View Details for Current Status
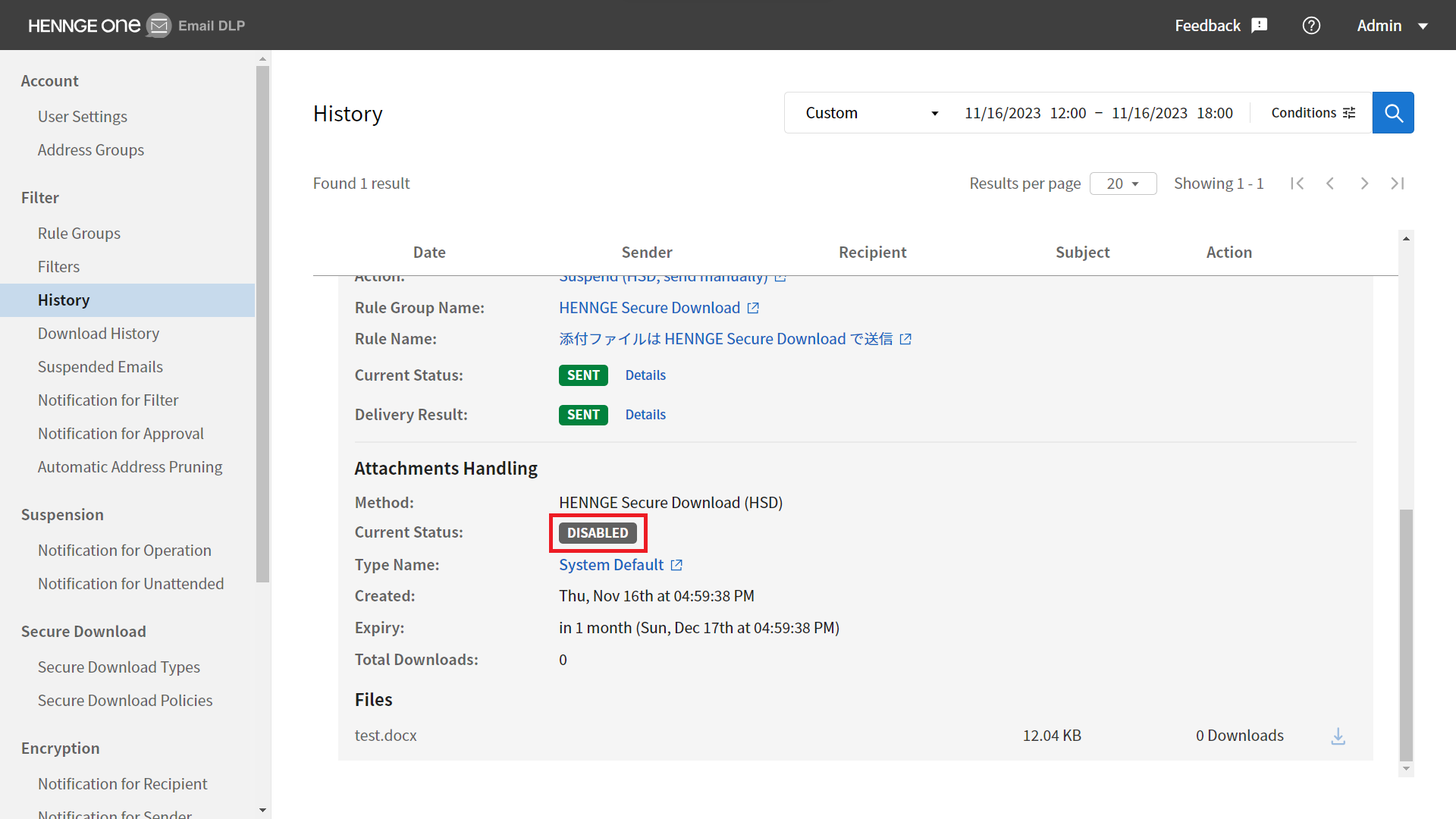Viewport: 1456px width, 819px height. click(x=645, y=375)
